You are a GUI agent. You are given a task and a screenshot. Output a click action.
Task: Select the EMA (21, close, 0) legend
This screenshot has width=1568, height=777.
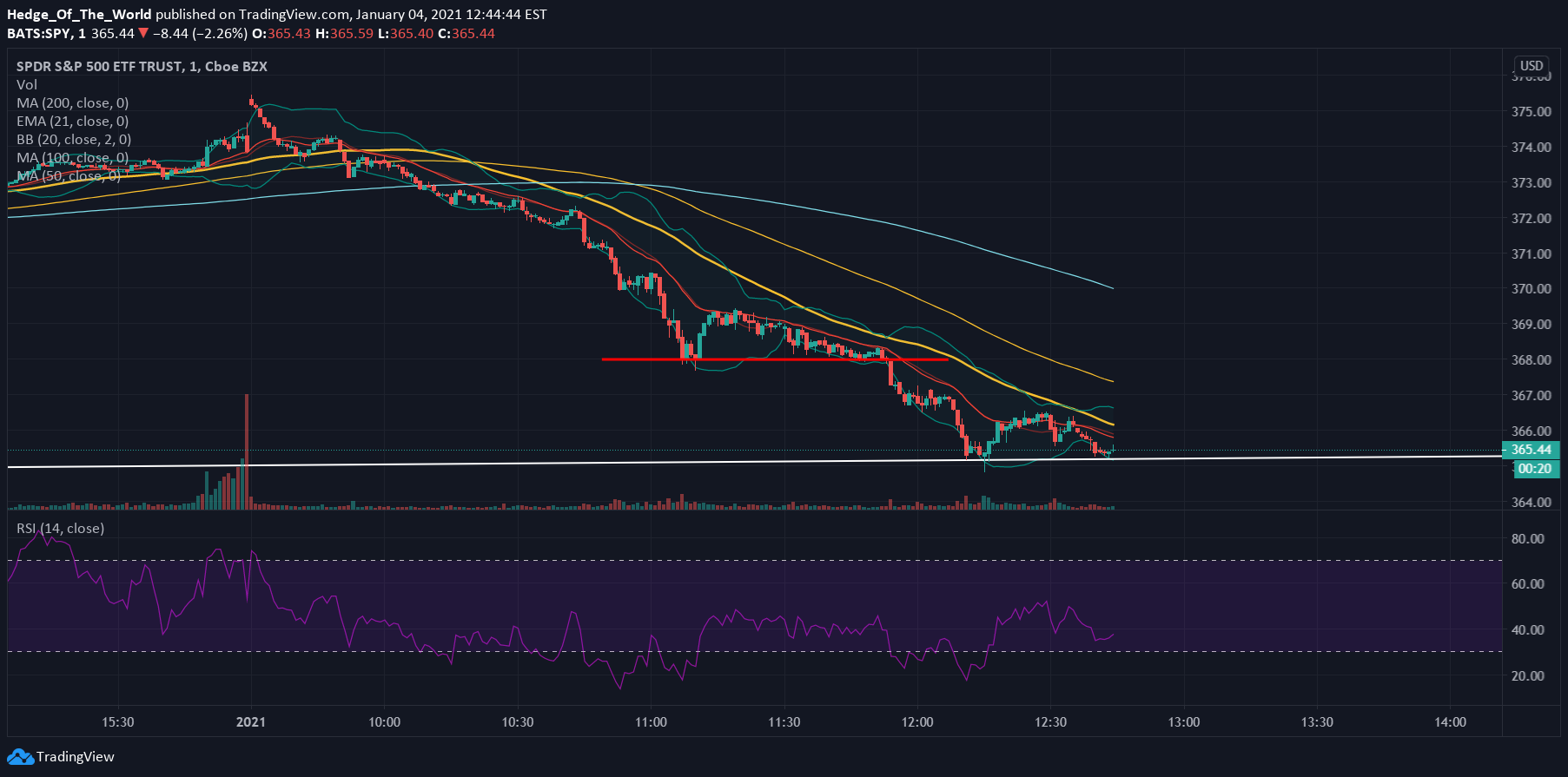pyautogui.click(x=73, y=121)
